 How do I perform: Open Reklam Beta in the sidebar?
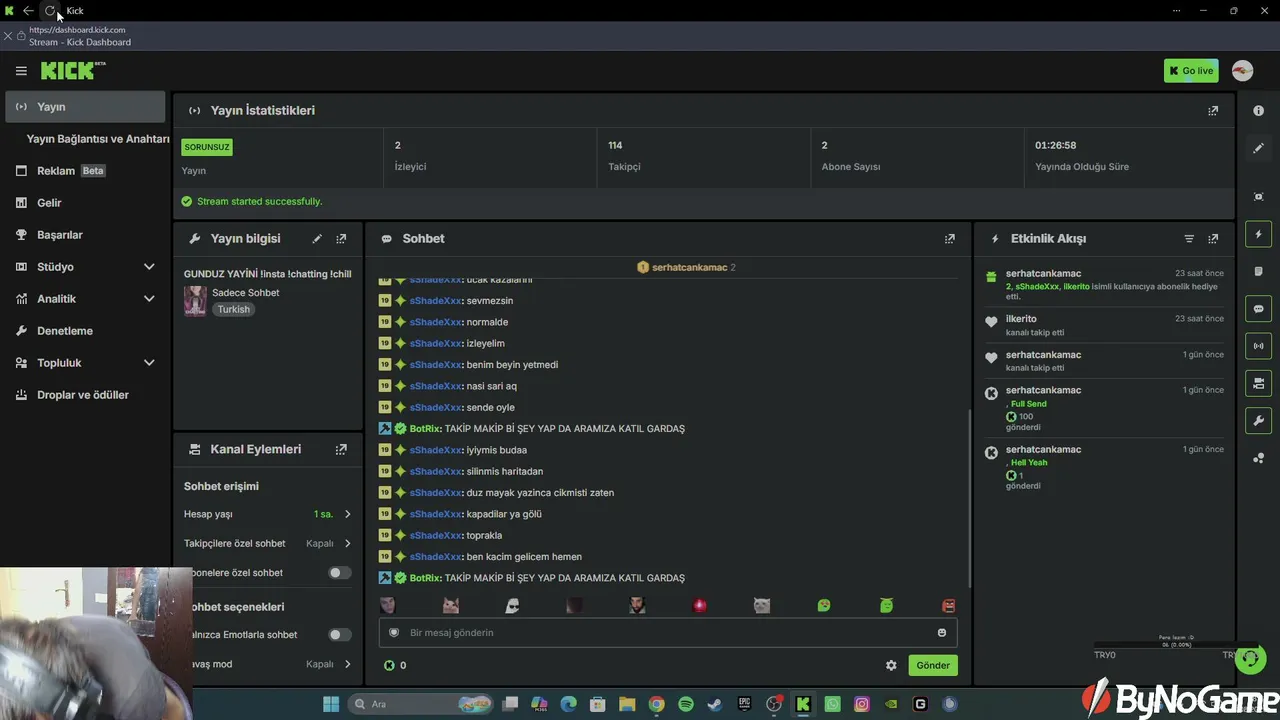tap(84, 171)
